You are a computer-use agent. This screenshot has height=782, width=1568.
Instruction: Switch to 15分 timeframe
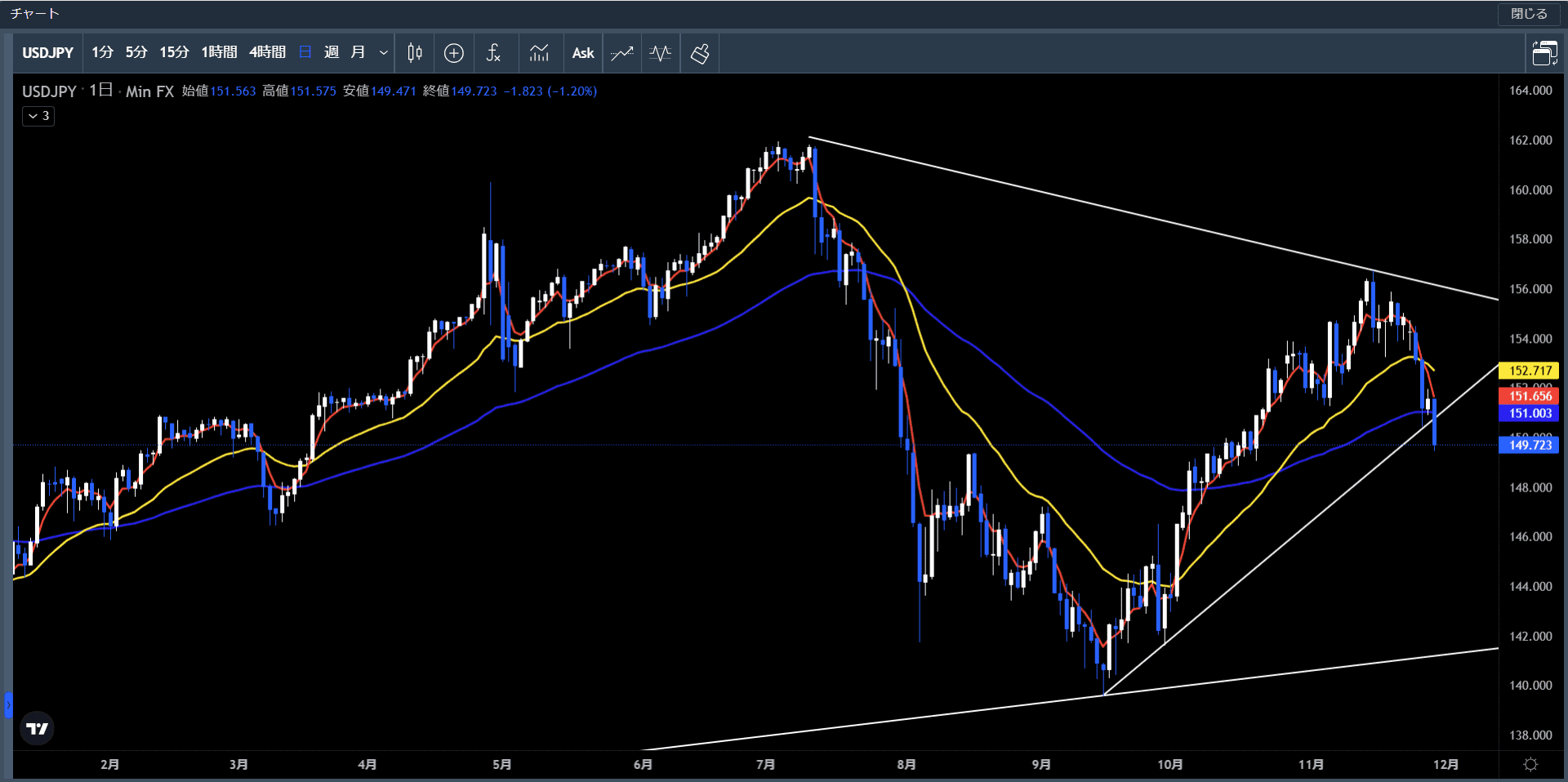[x=174, y=52]
